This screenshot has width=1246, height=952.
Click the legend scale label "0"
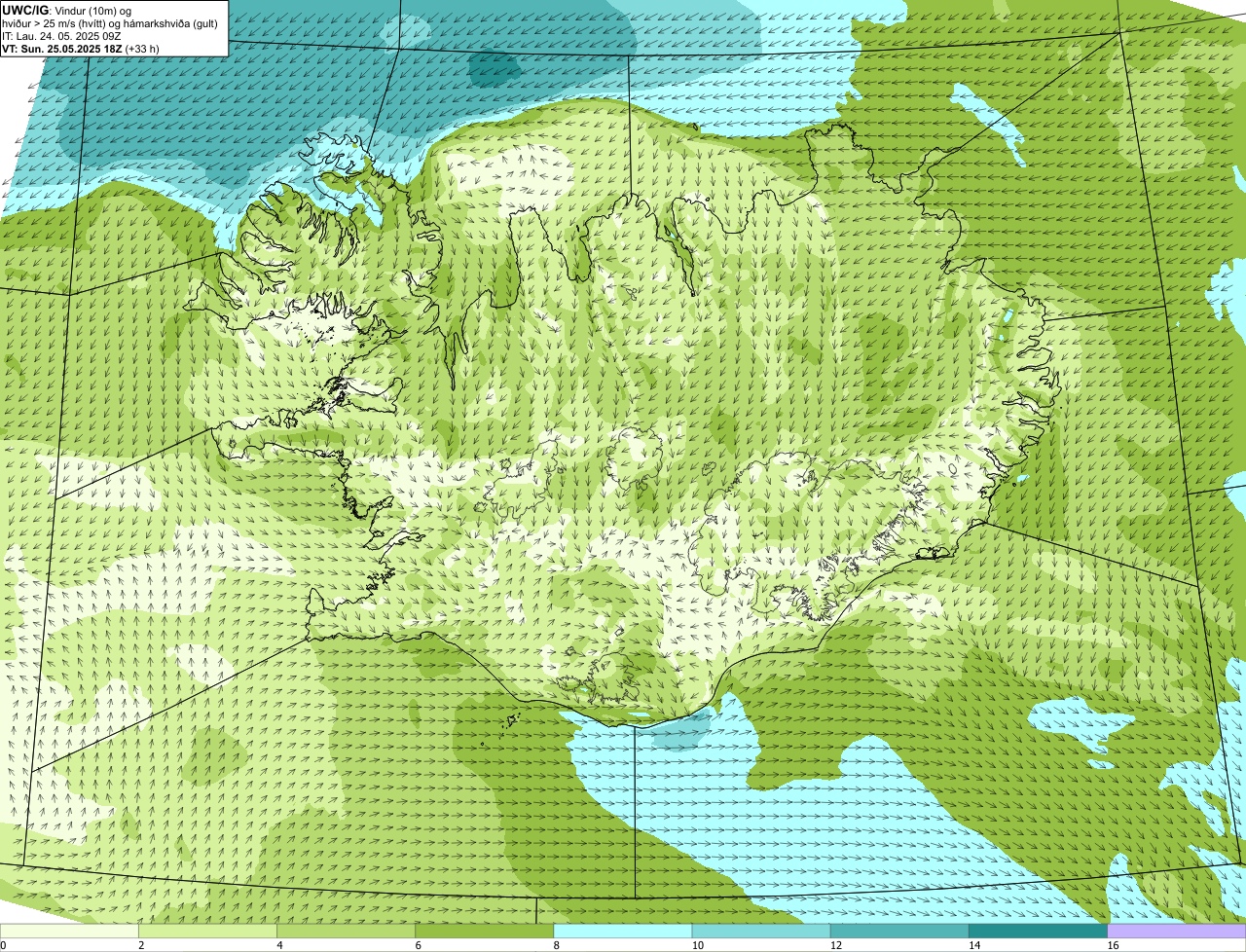click(3, 945)
